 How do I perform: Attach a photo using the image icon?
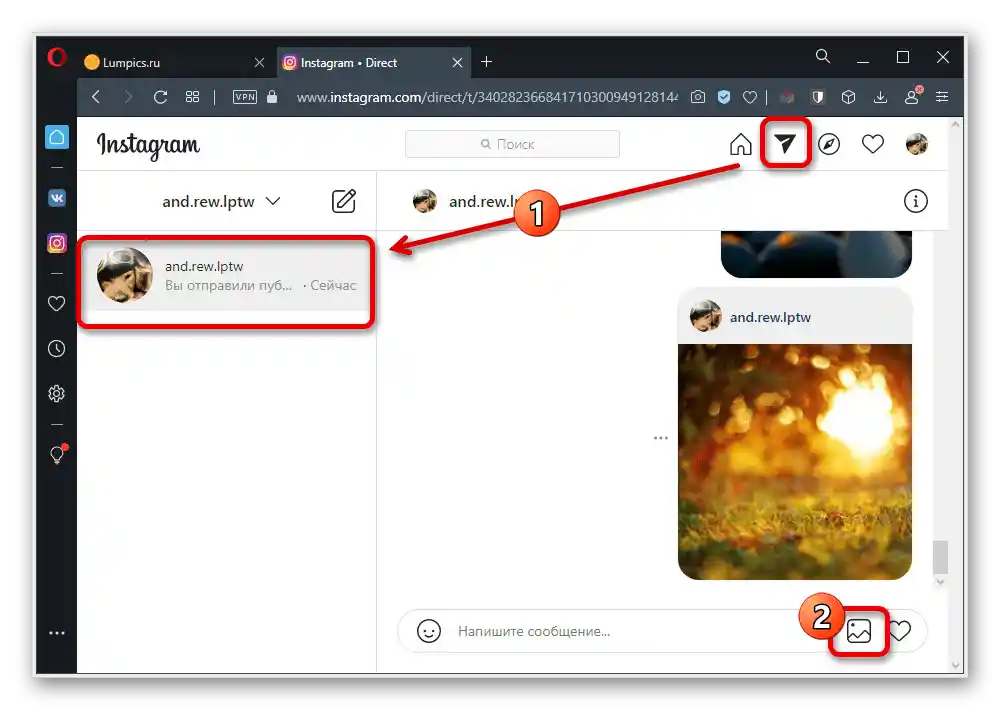coord(857,631)
